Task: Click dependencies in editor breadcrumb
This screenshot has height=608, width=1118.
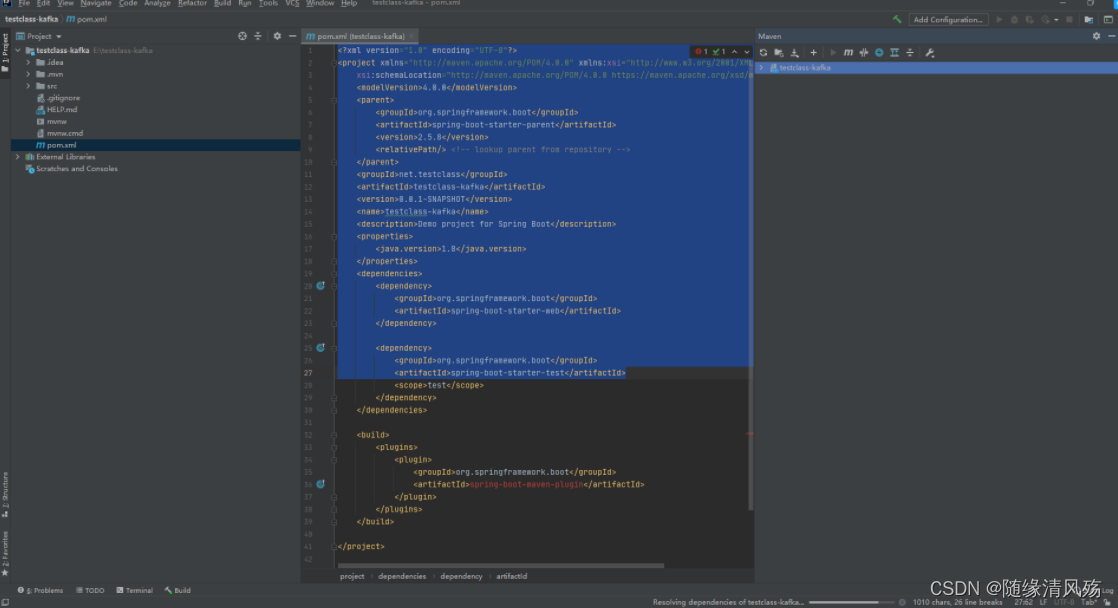Action: click(x=402, y=576)
